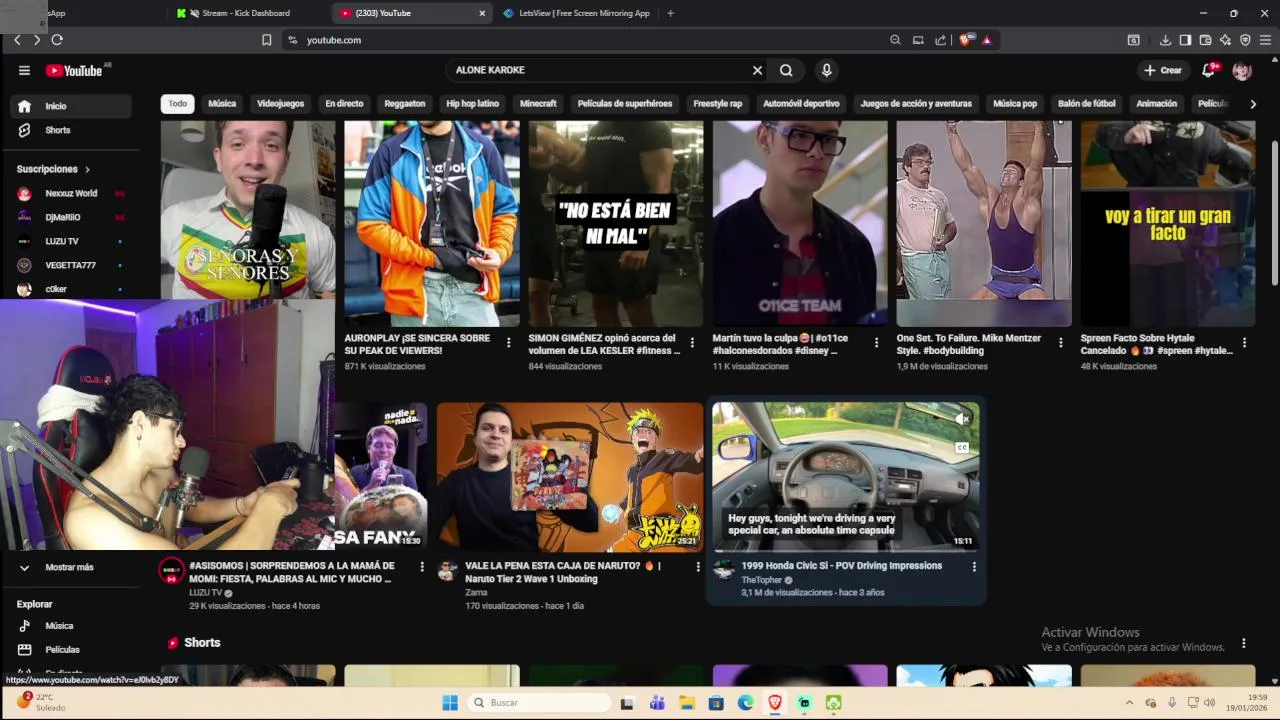Open the browser main menu icon
The width and height of the screenshot is (1280, 720).
click(1265, 40)
